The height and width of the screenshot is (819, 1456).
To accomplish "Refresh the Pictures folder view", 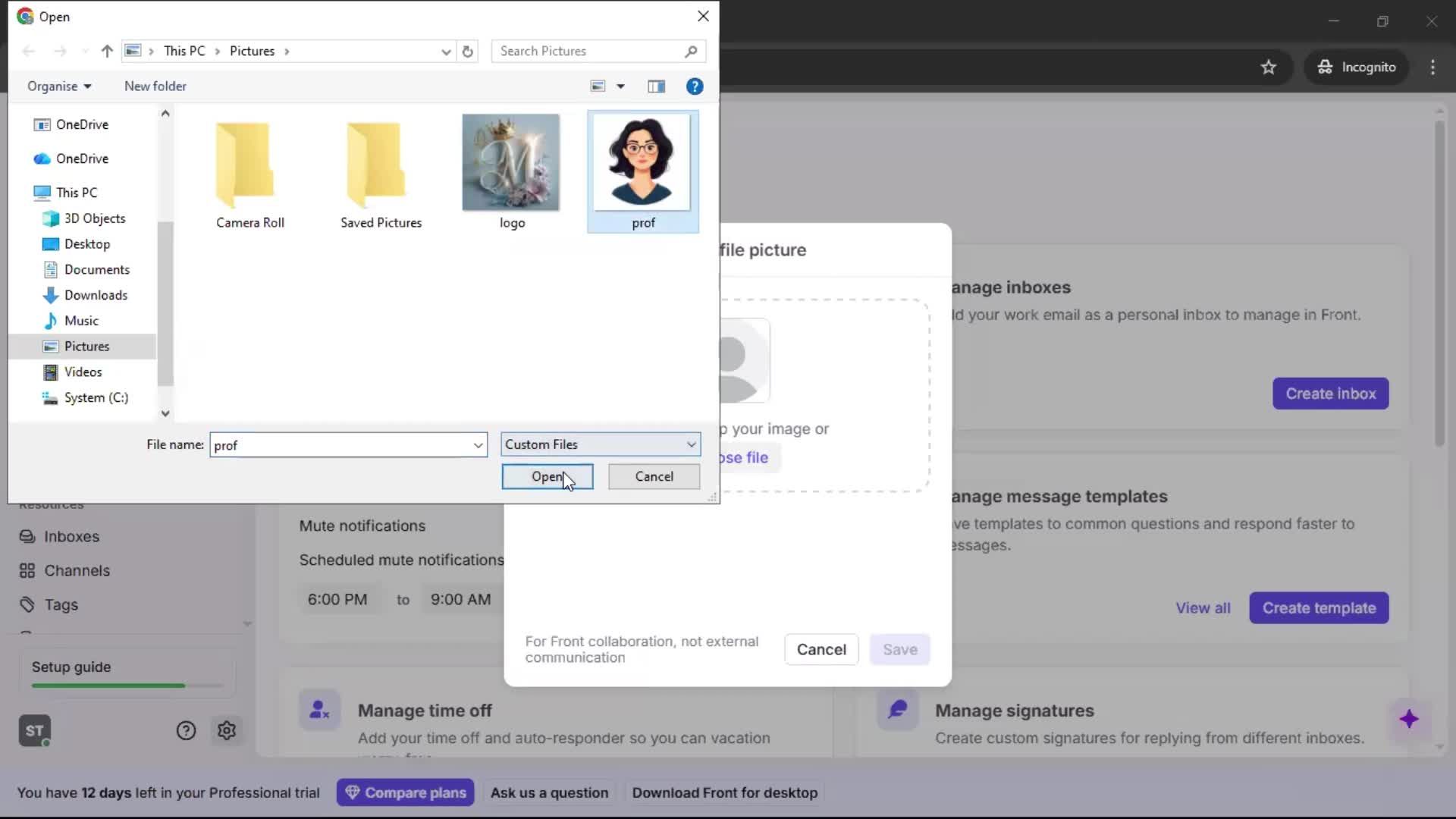I will pos(468,51).
